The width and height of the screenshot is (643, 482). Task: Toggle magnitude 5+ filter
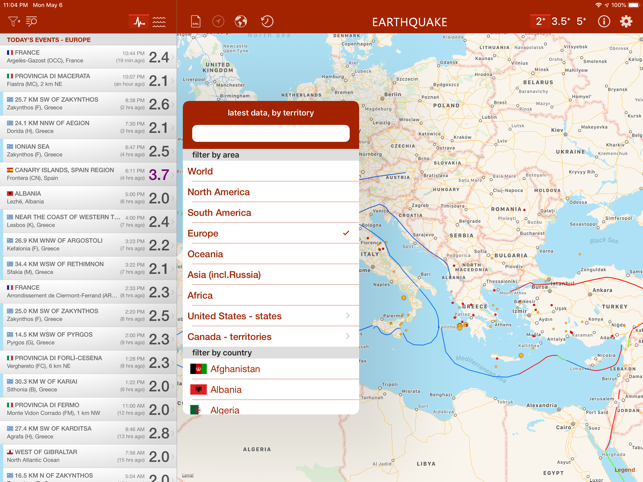point(581,21)
